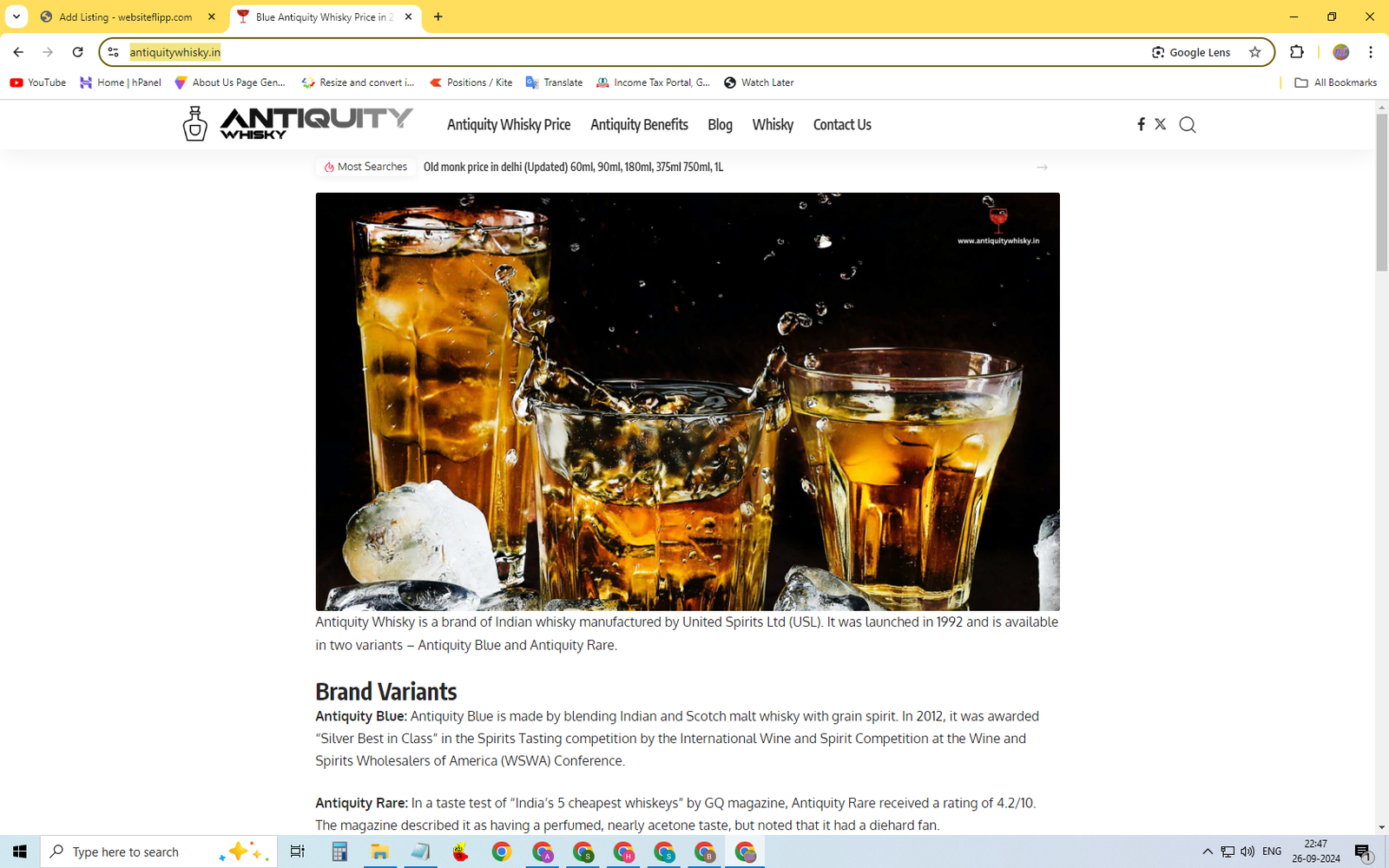Open the plain Chrome taskbar icon
Image resolution: width=1389 pixels, height=868 pixels.
501,852
